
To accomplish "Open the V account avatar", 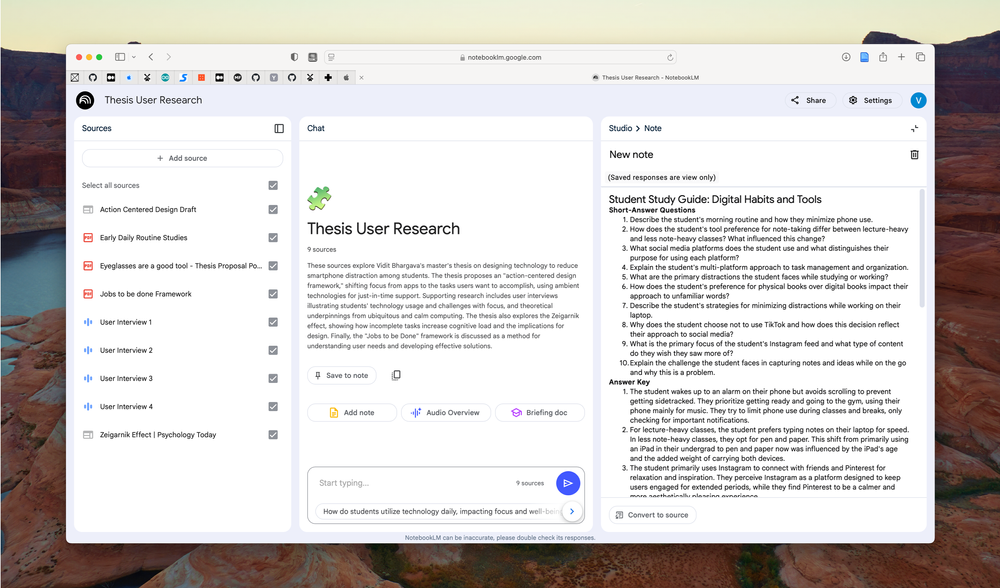I will (918, 100).
